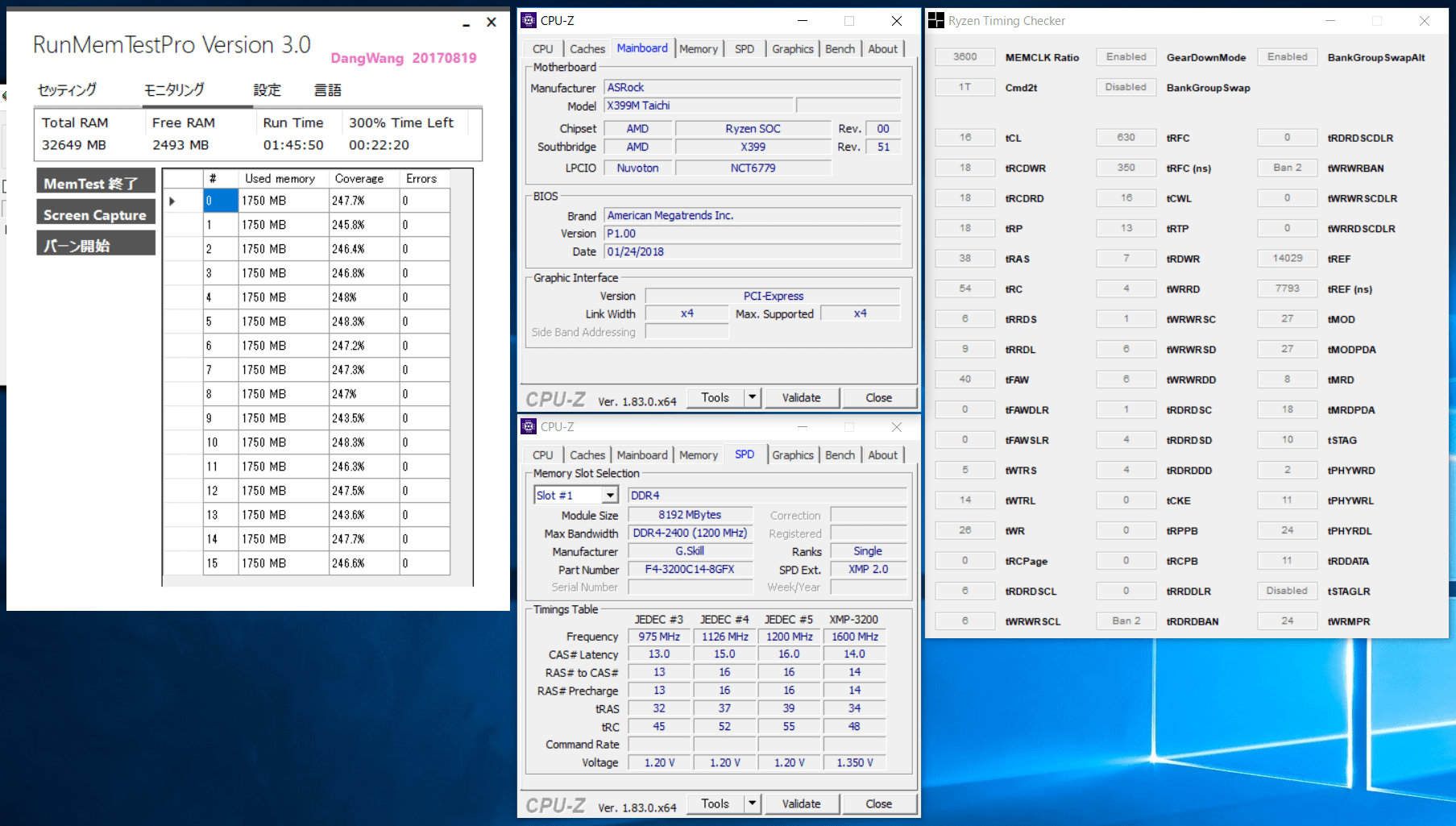Viewport: 1456px width, 826px height.
Task: Click Validate in top CPU-Z window
Action: pos(802,397)
